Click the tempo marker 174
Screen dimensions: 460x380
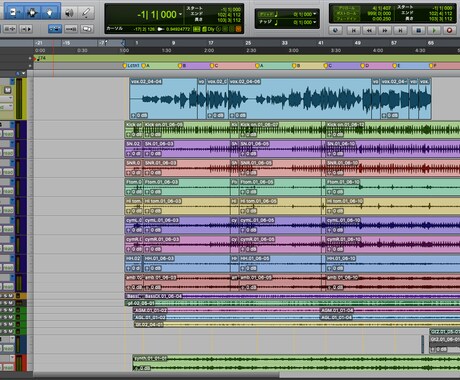click(x=40, y=59)
